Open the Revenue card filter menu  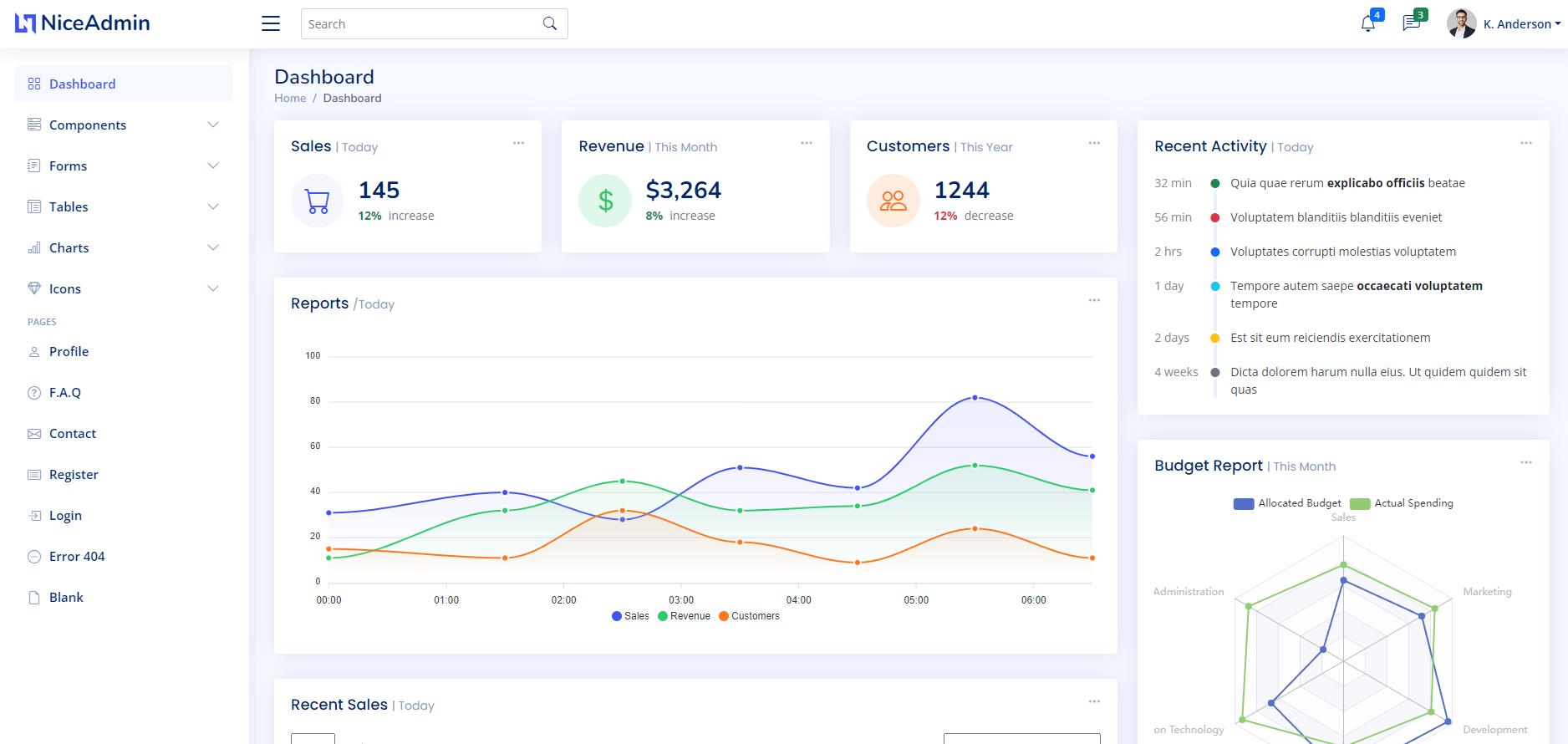pos(807,143)
